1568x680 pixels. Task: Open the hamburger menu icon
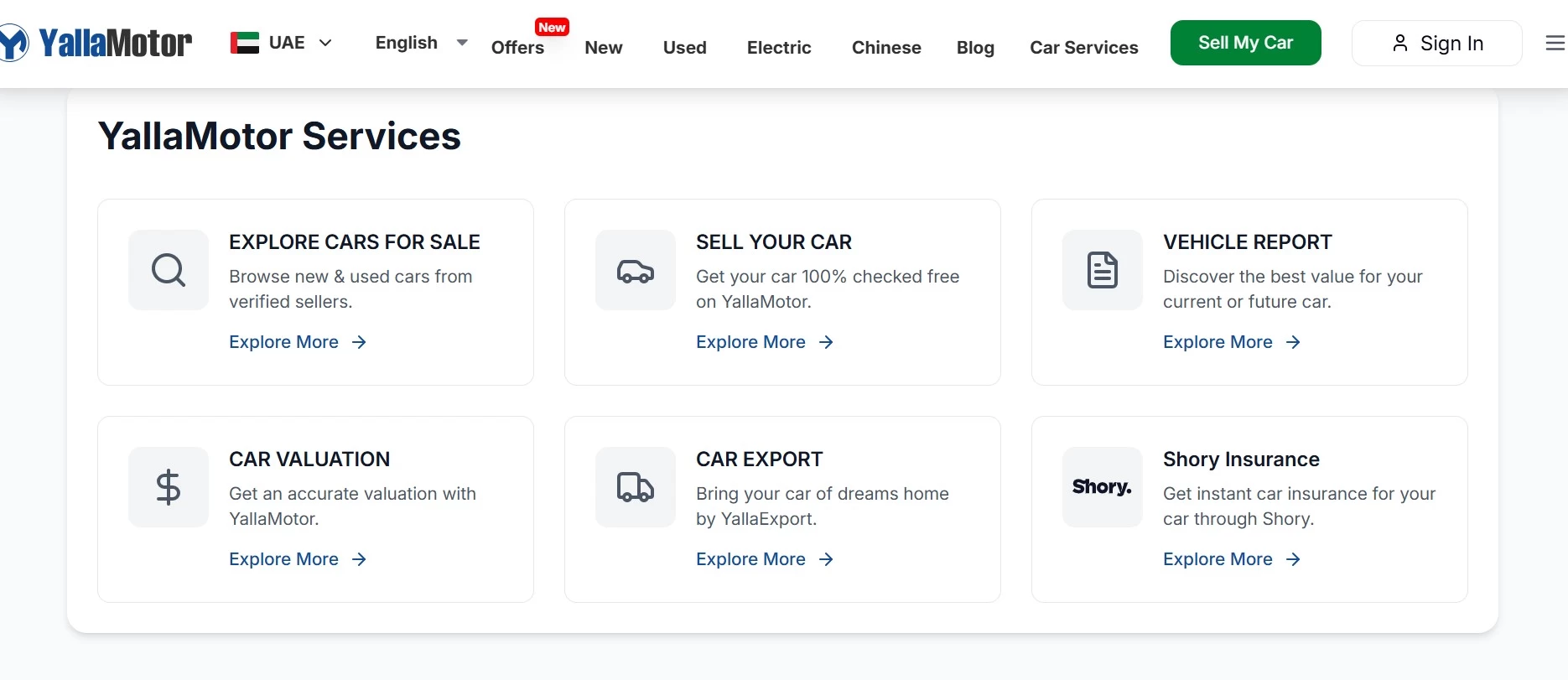(x=1555, y=43)
